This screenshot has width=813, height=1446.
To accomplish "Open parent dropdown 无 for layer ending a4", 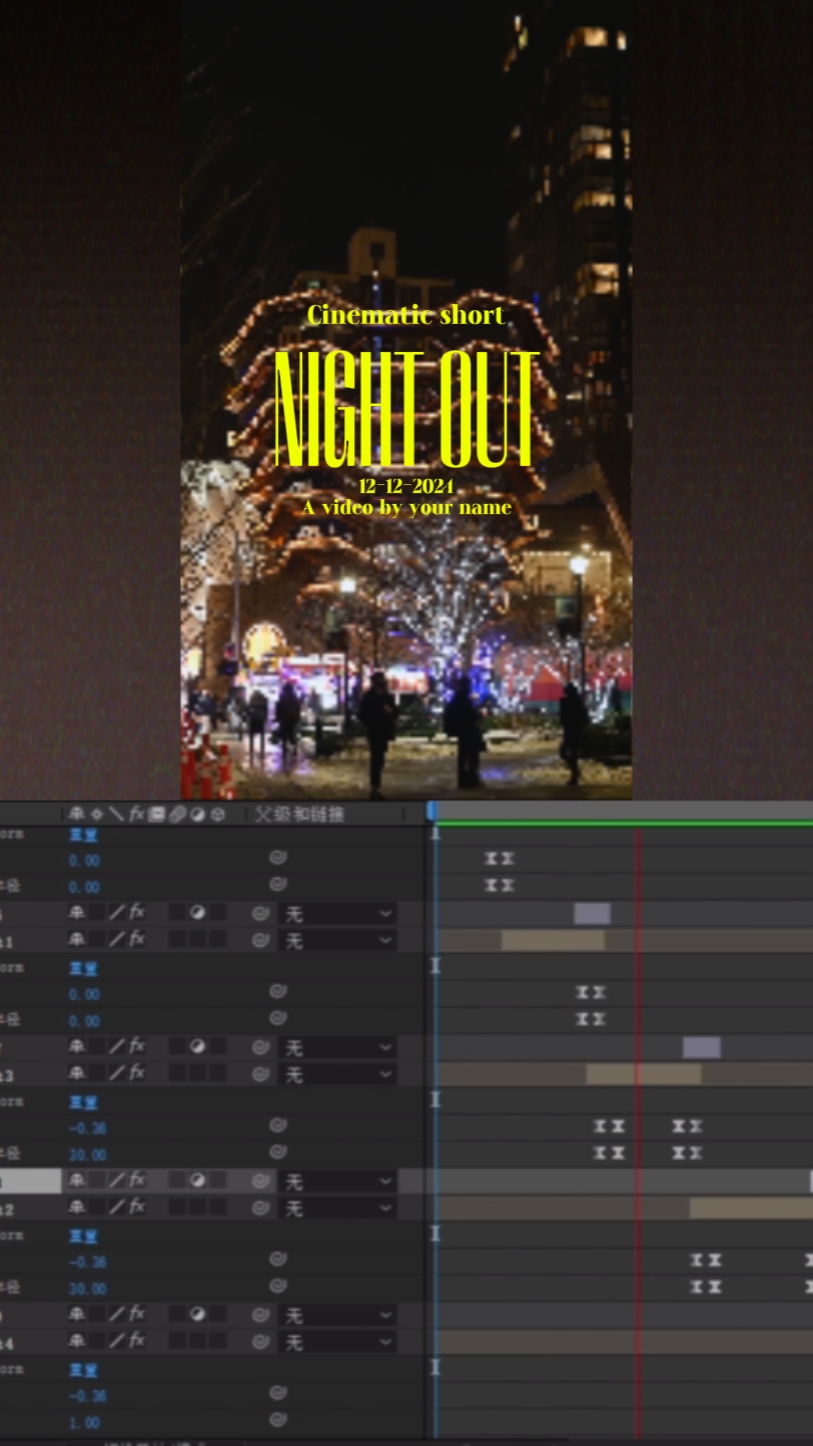I will pyautogui.click(x=337, y=1342).
